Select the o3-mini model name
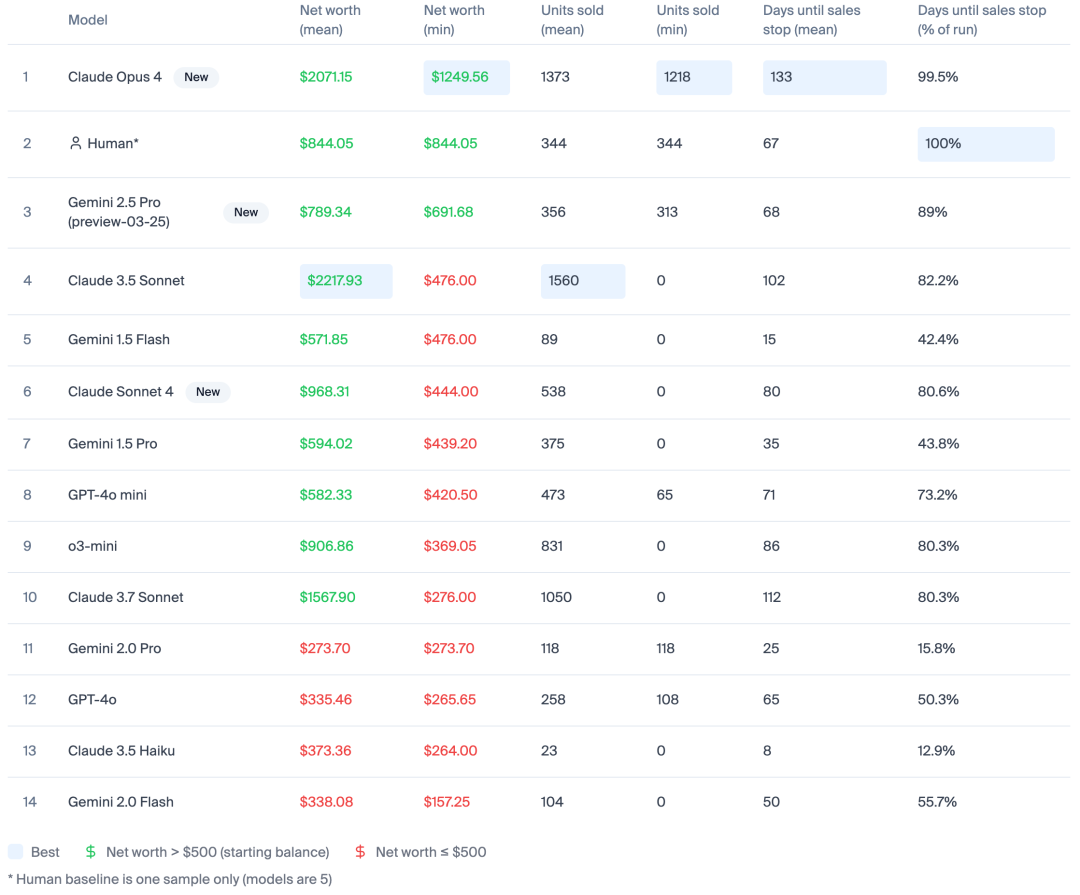 (92, 546)
